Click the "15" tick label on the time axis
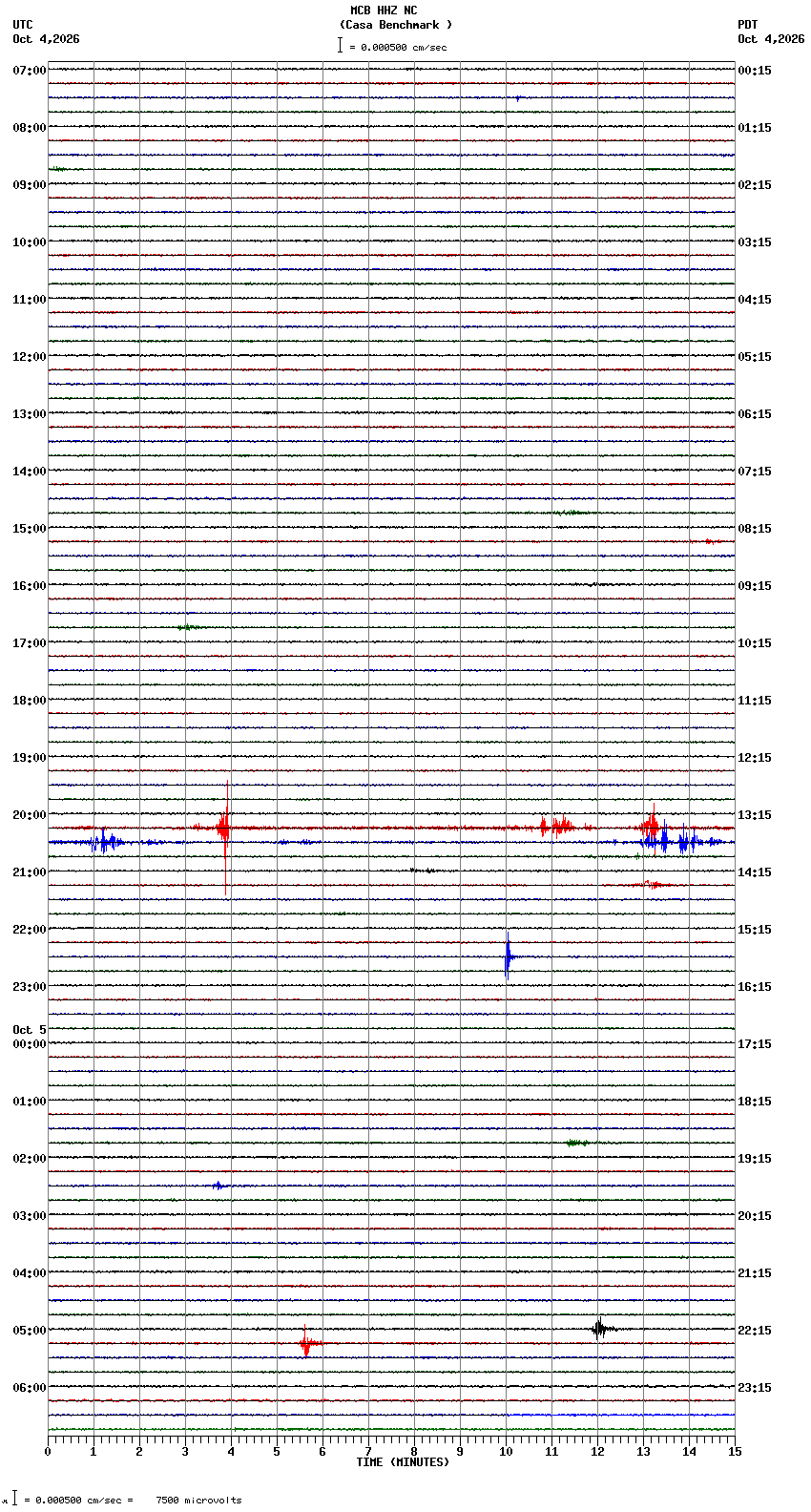Image resolution: width=811 pixels, height=1512 pixels. click(x=735, y=1452)
